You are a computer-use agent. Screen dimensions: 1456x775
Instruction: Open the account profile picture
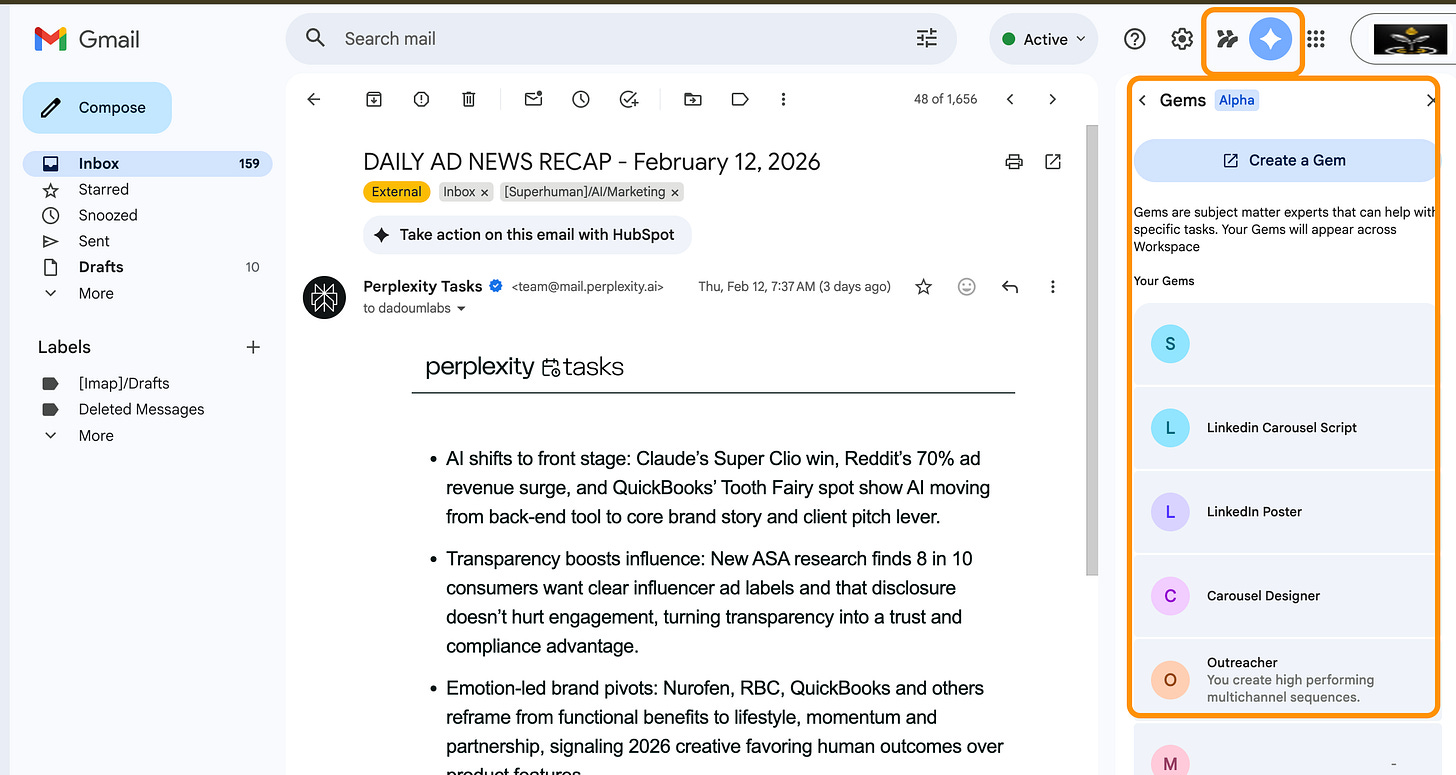pyautogui.click(x=1410, y=39)
